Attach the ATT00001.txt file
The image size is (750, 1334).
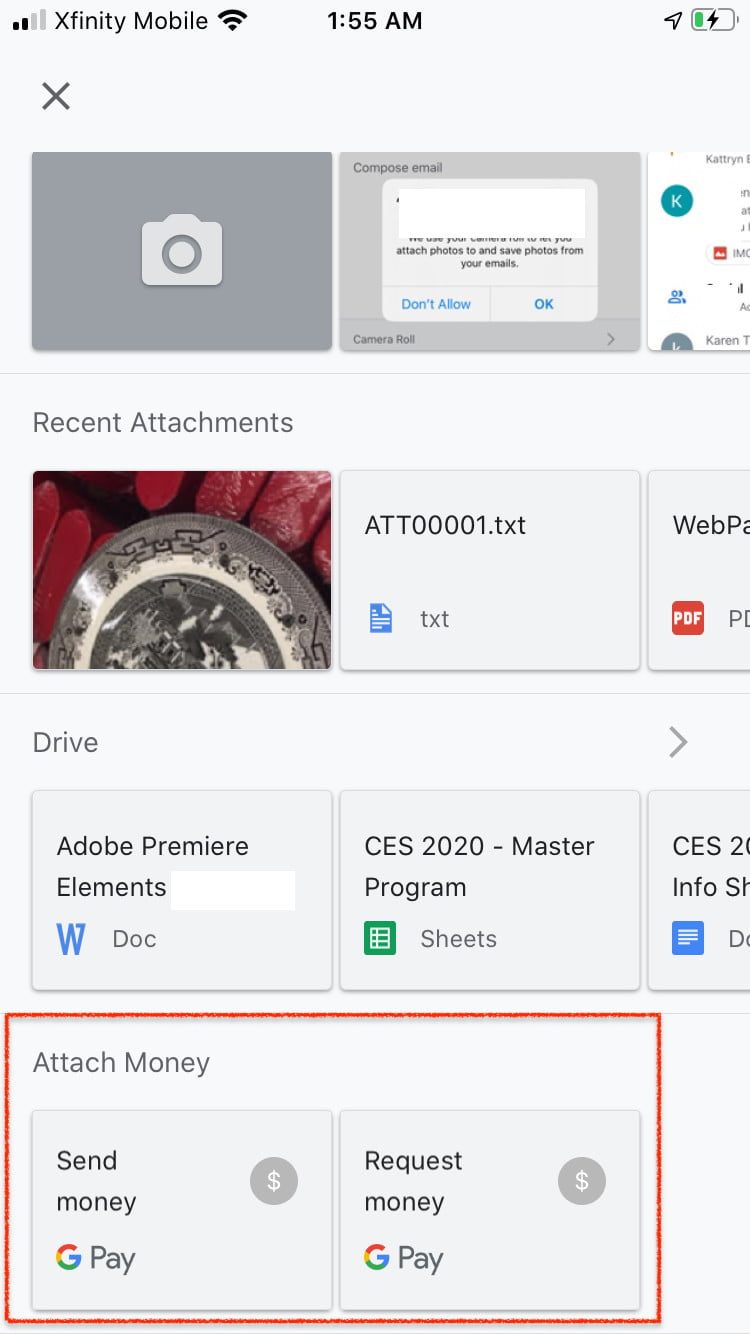click(489, 570)
